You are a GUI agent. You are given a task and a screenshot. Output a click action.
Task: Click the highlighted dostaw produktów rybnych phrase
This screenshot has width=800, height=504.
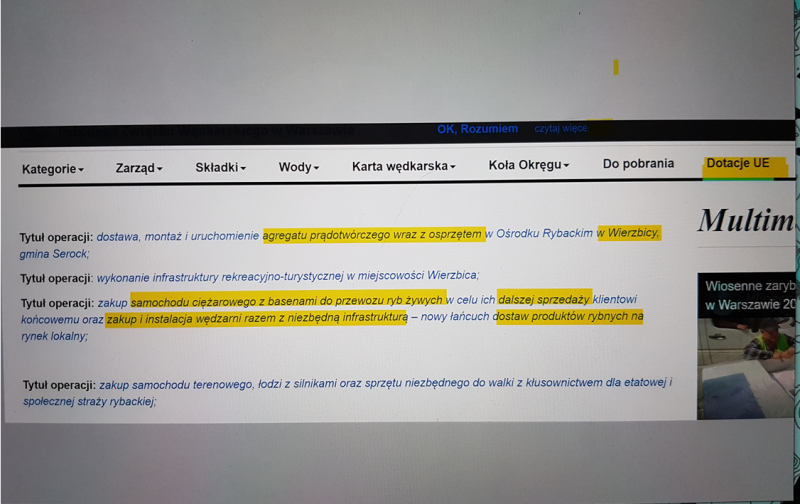click(x=568, y=318)
